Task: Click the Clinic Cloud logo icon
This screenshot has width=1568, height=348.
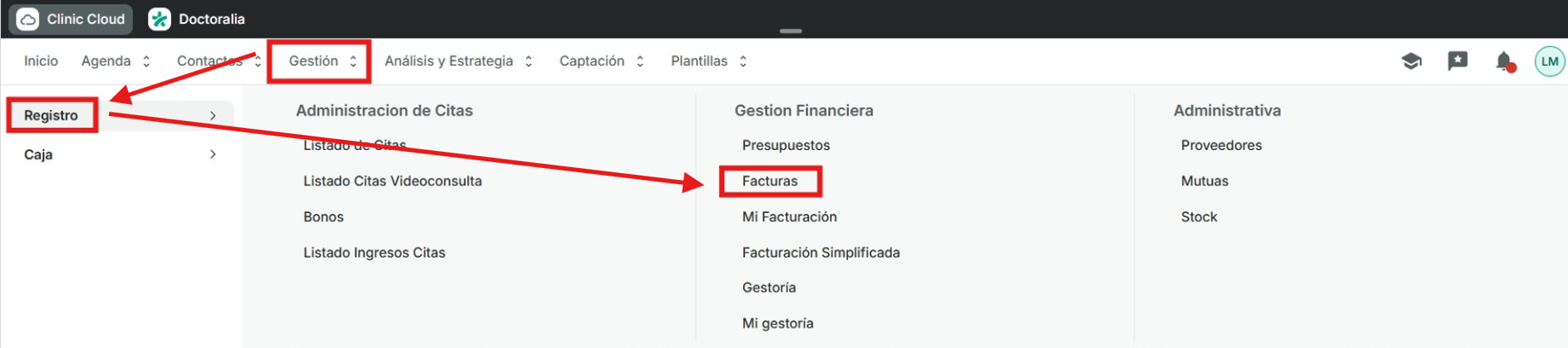Action: (x=28, y=19)
